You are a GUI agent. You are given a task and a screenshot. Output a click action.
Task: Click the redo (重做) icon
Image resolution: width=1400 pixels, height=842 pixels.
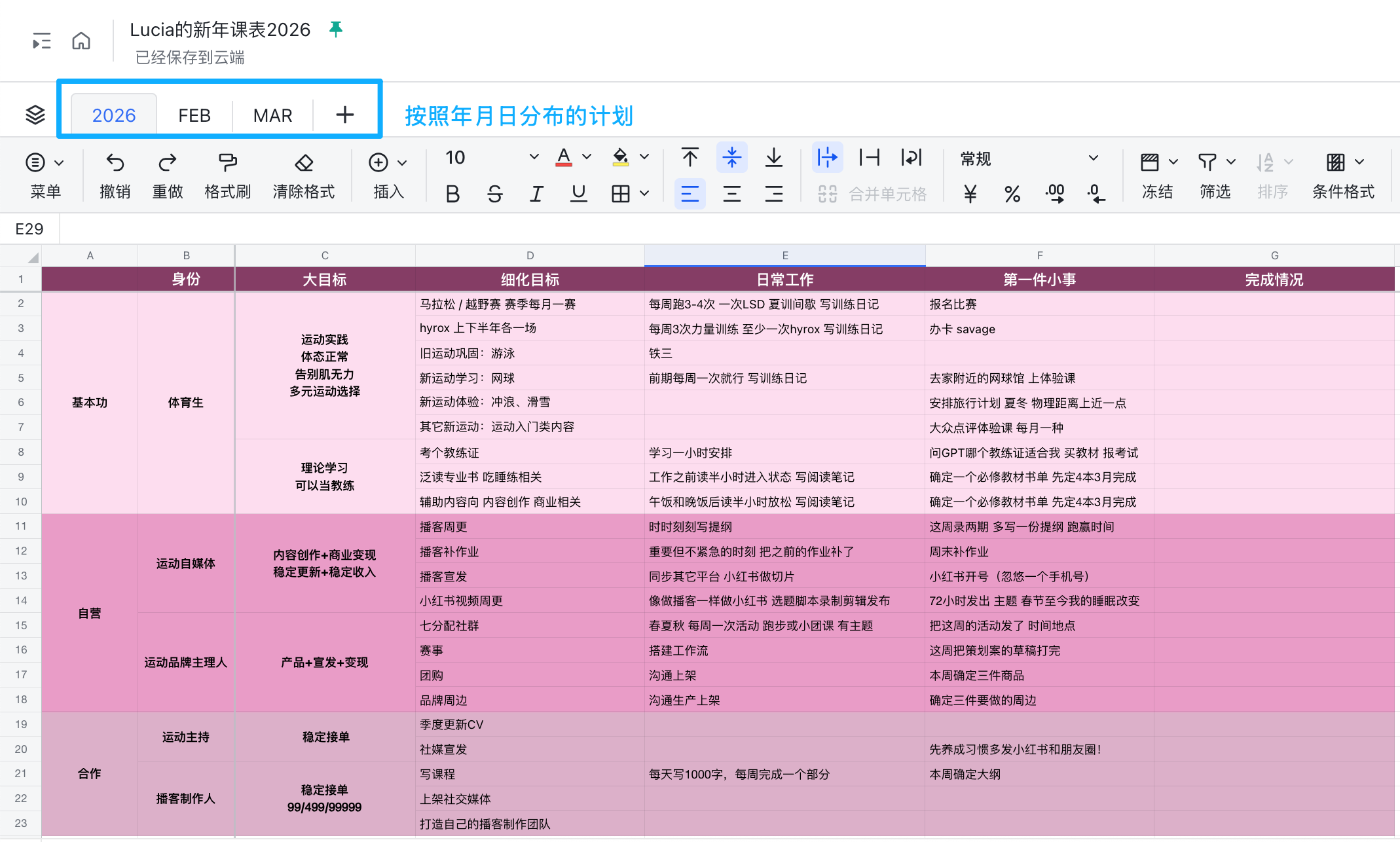(168, 162)
